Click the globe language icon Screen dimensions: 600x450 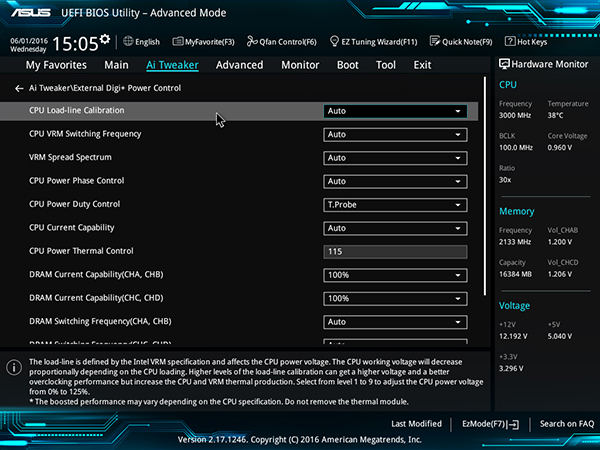(x=128, y=41)
